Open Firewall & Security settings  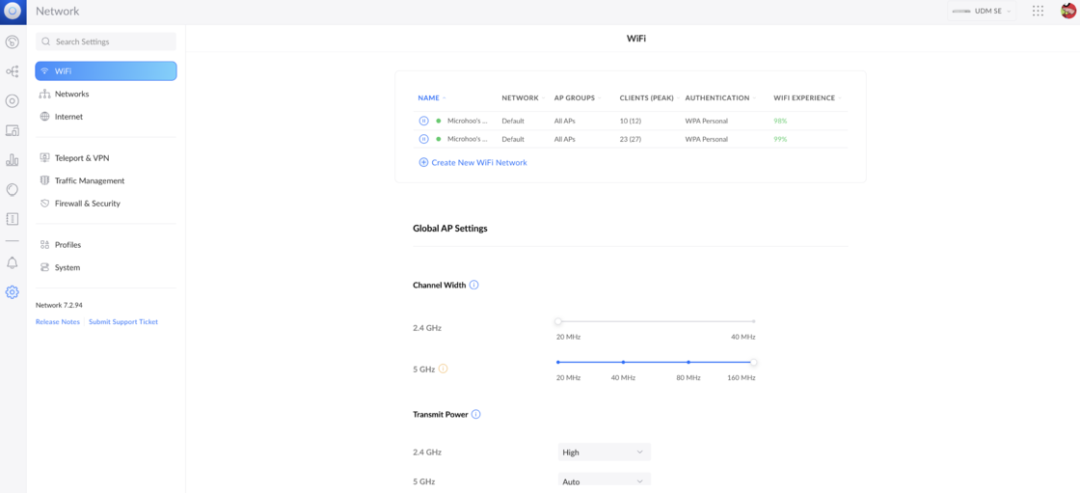(x=87, y=203)
